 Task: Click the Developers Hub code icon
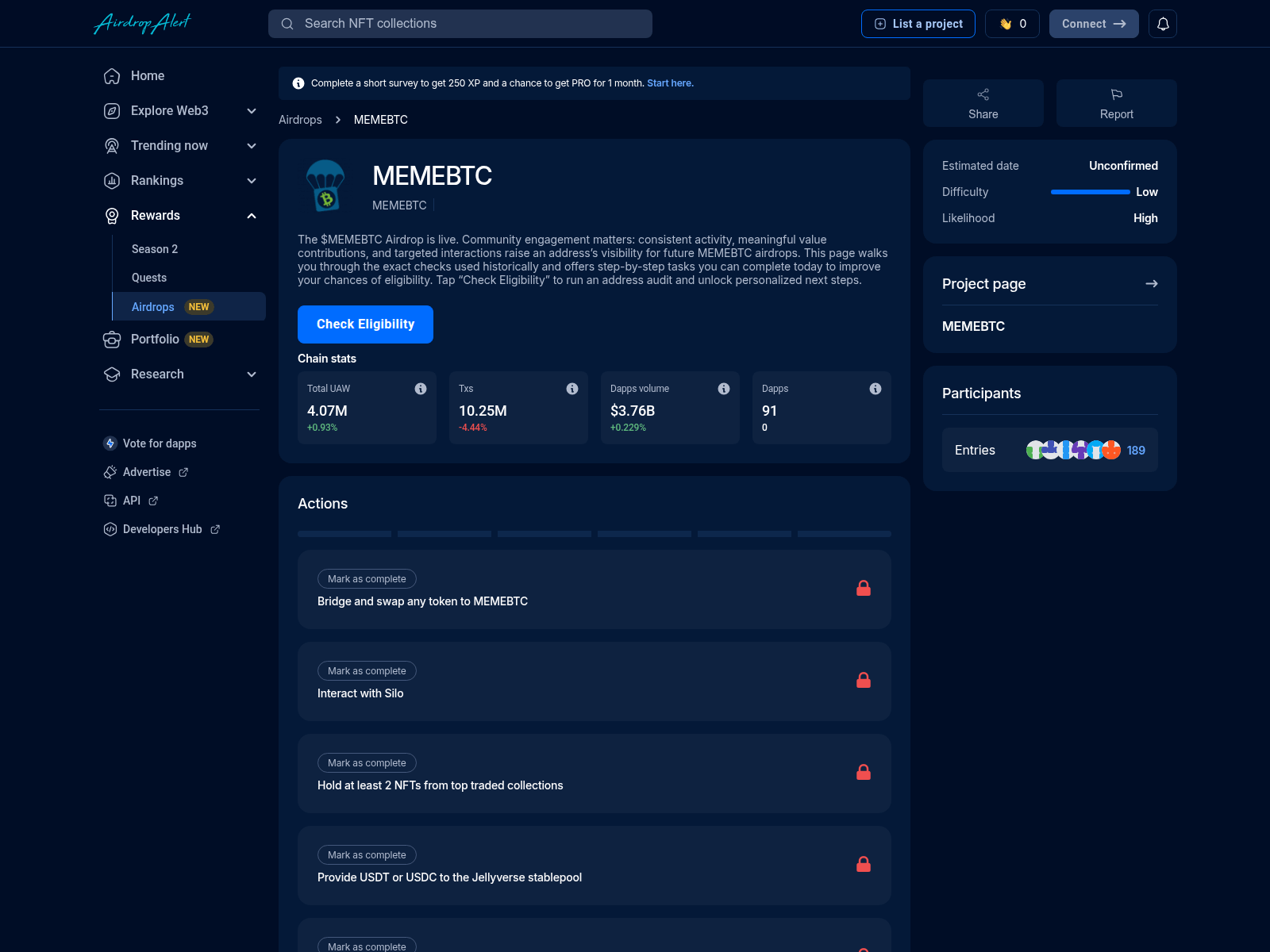(110, 529)
